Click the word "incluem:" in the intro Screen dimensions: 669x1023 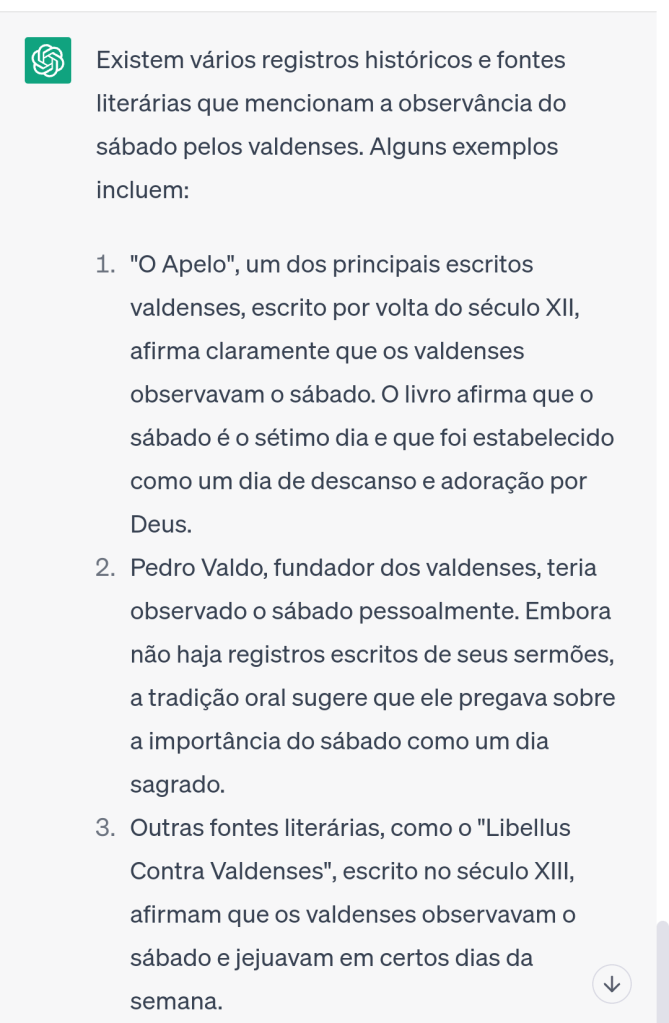click(x=142, y=189)
